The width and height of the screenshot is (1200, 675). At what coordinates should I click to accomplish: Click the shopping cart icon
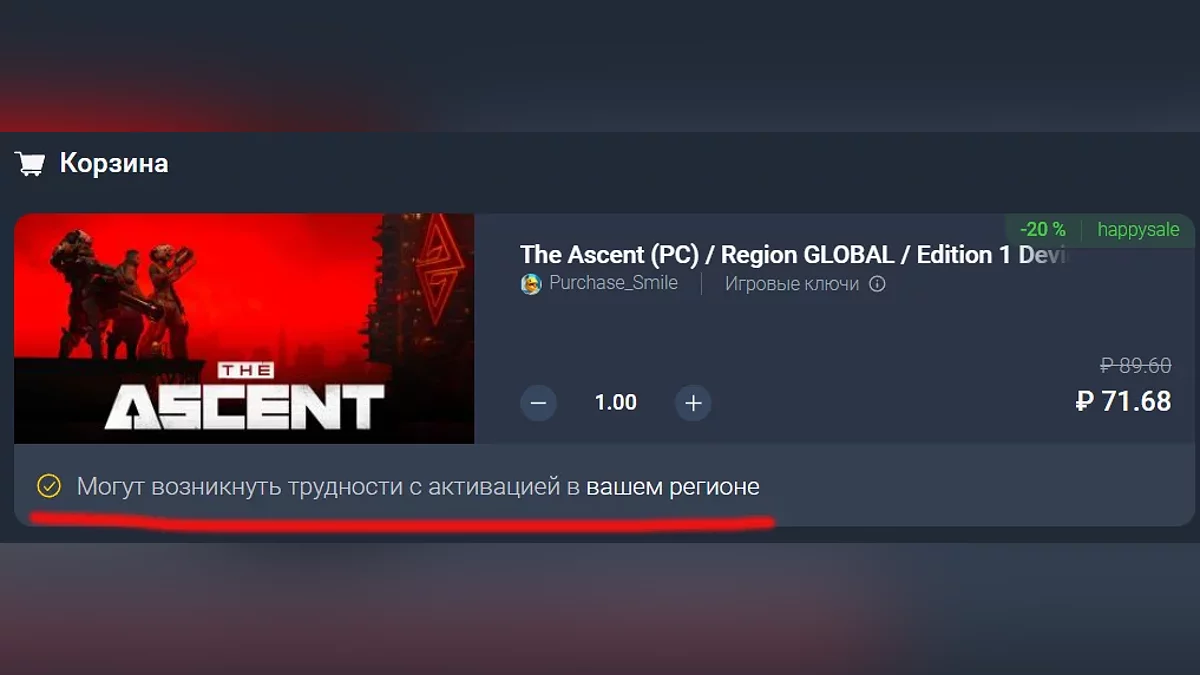pos(29,163)
